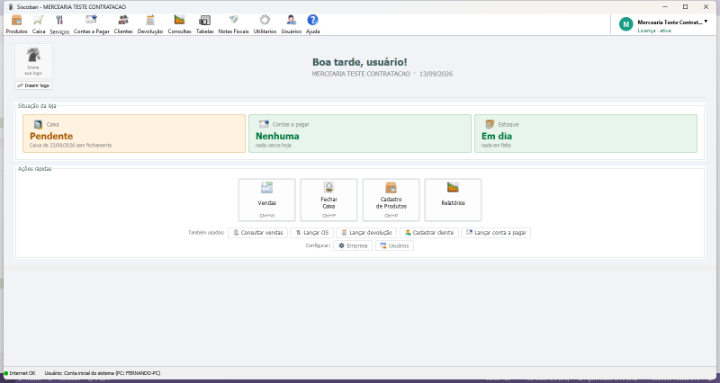The height and width of the screenshot is (383, 720).
Task: Click the Fechar Caixa quick action tile
Action: (x=329, y=200)
